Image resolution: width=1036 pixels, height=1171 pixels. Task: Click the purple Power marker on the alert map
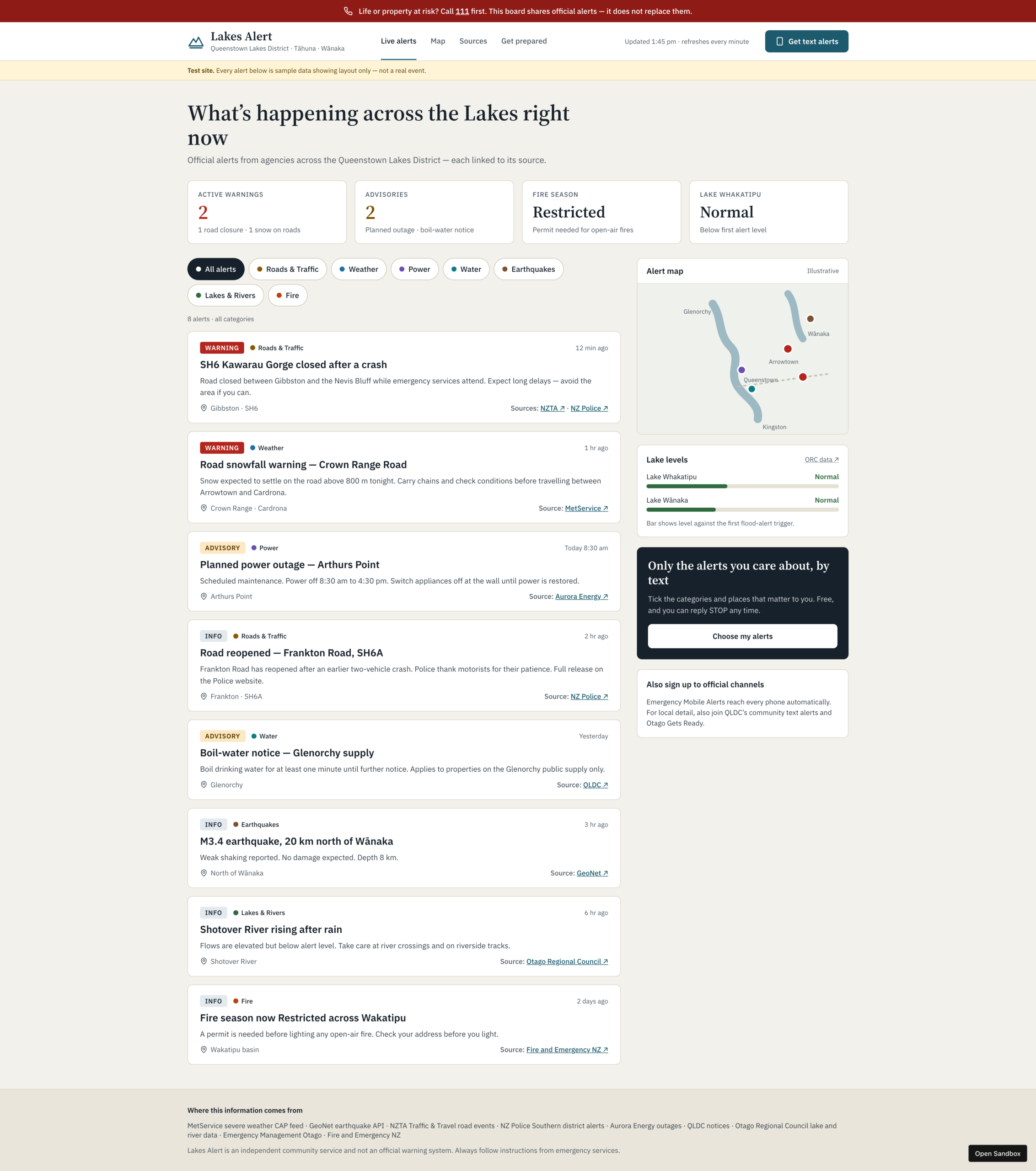coord(741,370)
